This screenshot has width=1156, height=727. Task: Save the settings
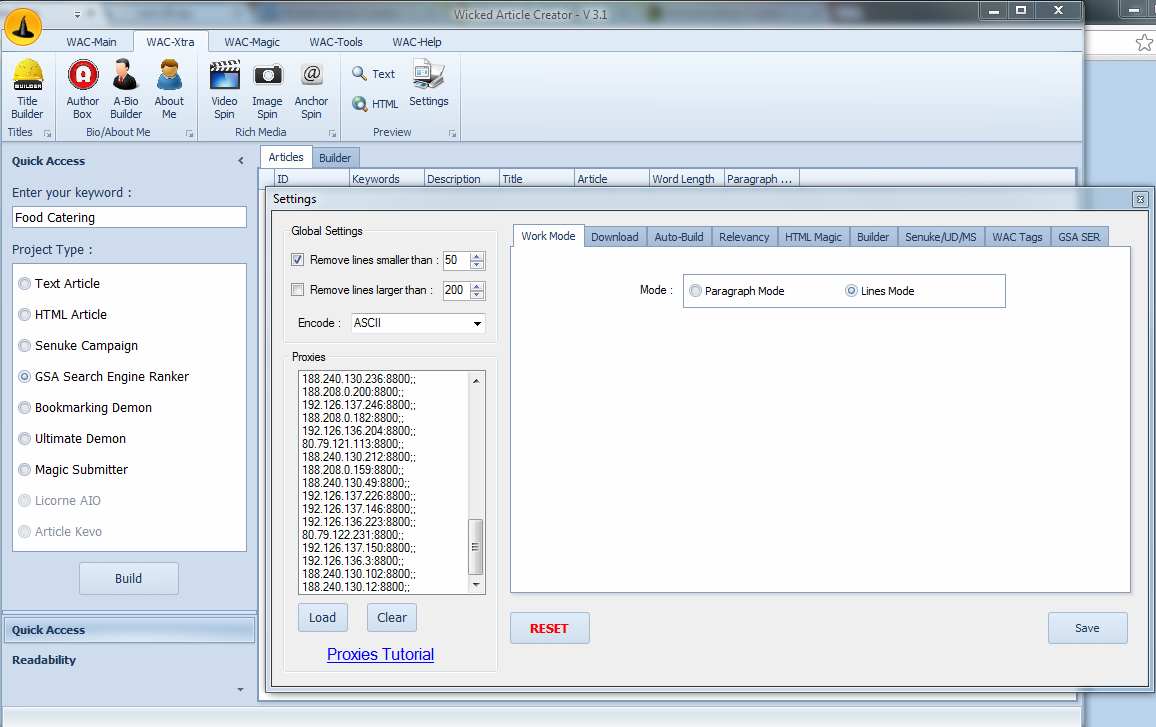coord(1087,628)
